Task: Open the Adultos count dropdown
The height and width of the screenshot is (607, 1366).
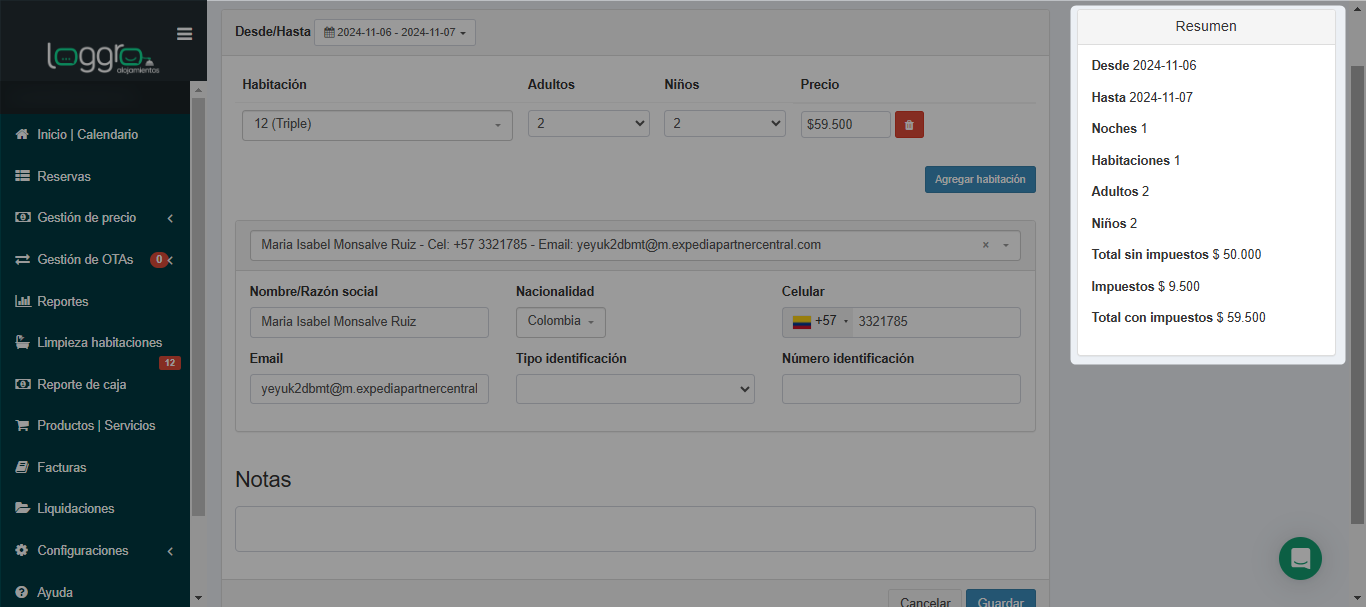Action: [x=589, y=124]
